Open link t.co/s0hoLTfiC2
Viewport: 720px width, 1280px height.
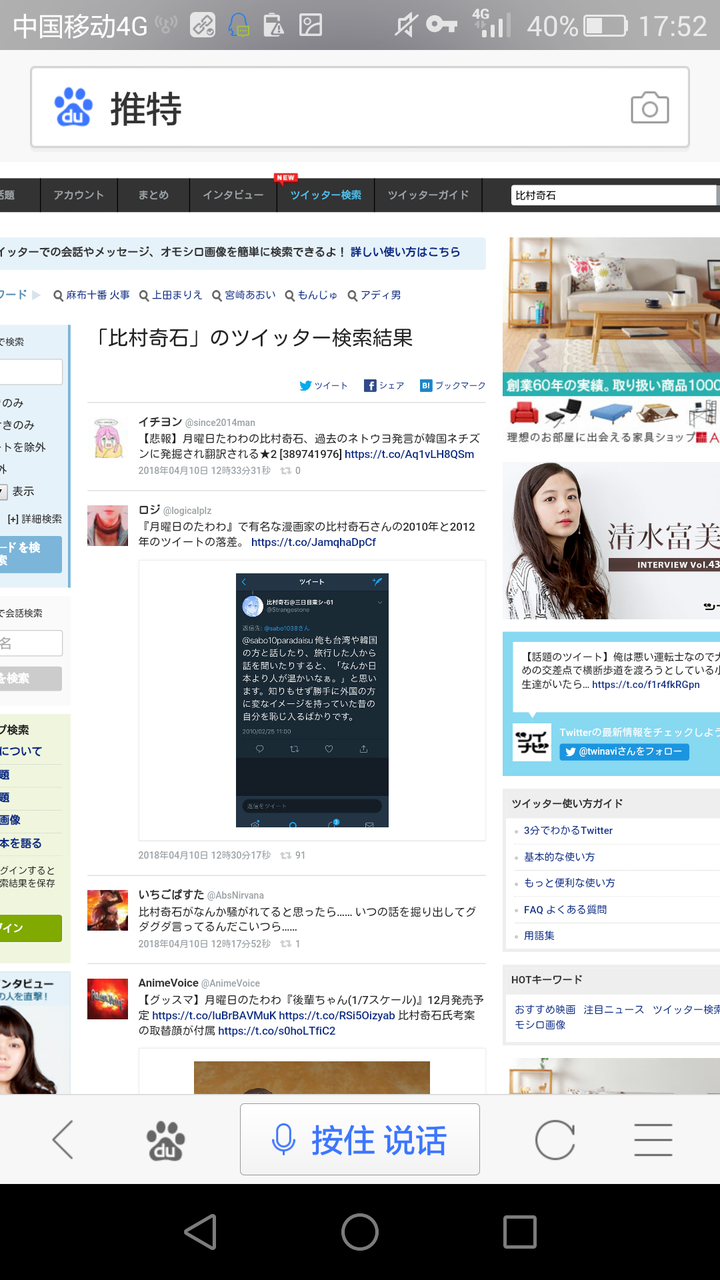point(277,1031)
